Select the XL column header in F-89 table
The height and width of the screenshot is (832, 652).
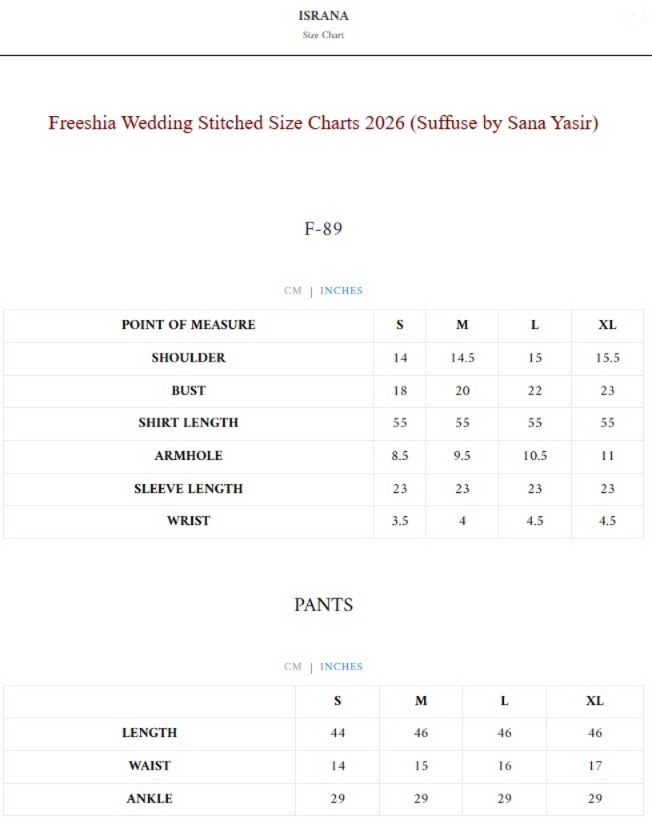[x=607, y=325]
